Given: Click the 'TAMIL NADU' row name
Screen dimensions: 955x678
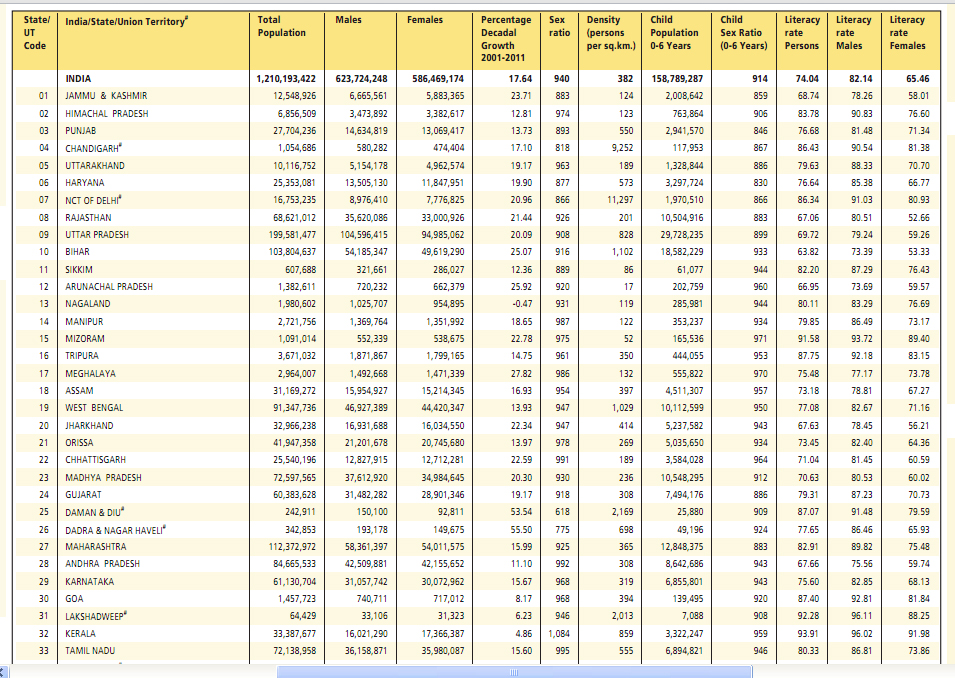Looking at the screenshot, I should pyautogui.click(x=90, y=651).
